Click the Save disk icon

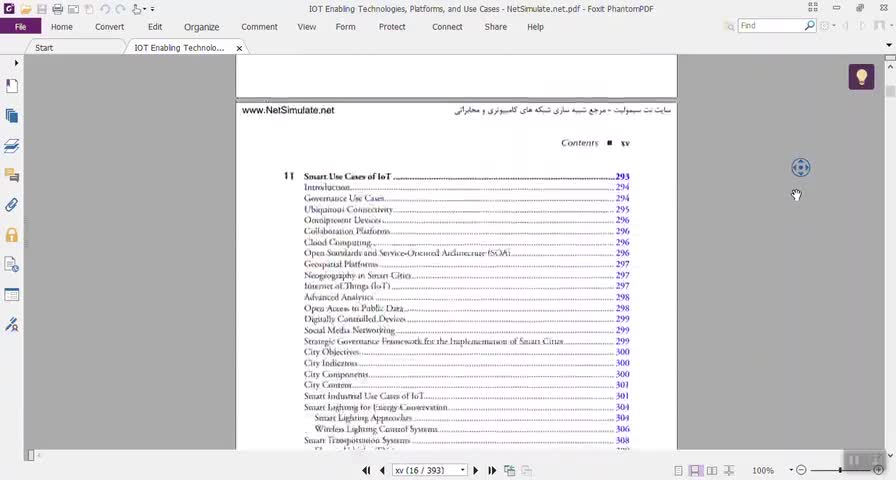pos(42,9)
